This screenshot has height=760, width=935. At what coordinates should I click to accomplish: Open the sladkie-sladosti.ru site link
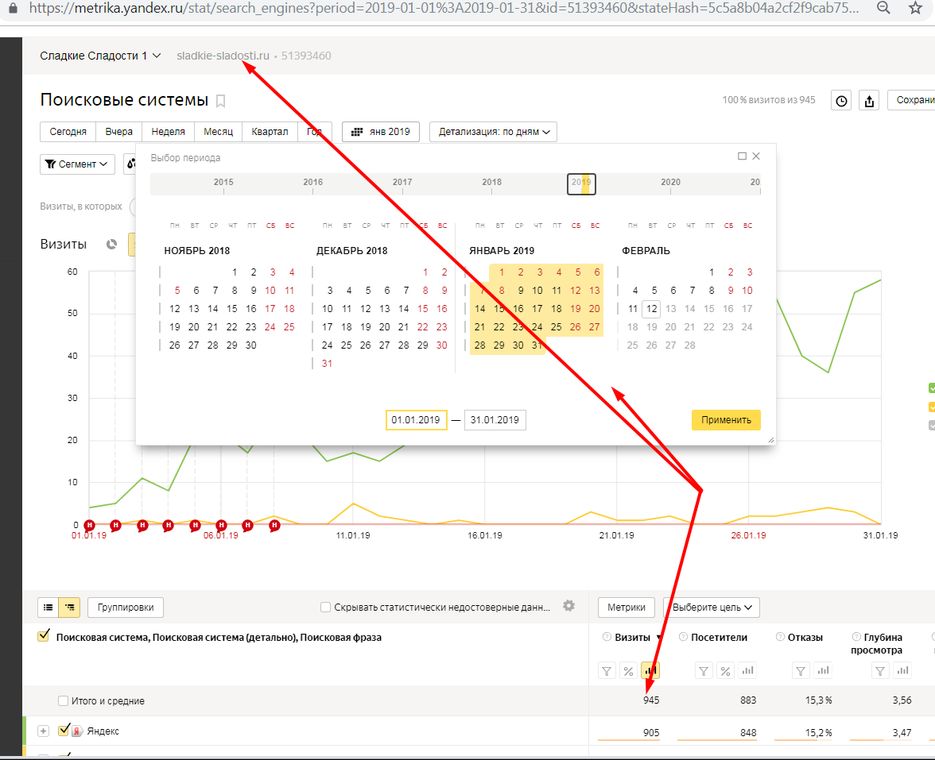pos(223,55)
